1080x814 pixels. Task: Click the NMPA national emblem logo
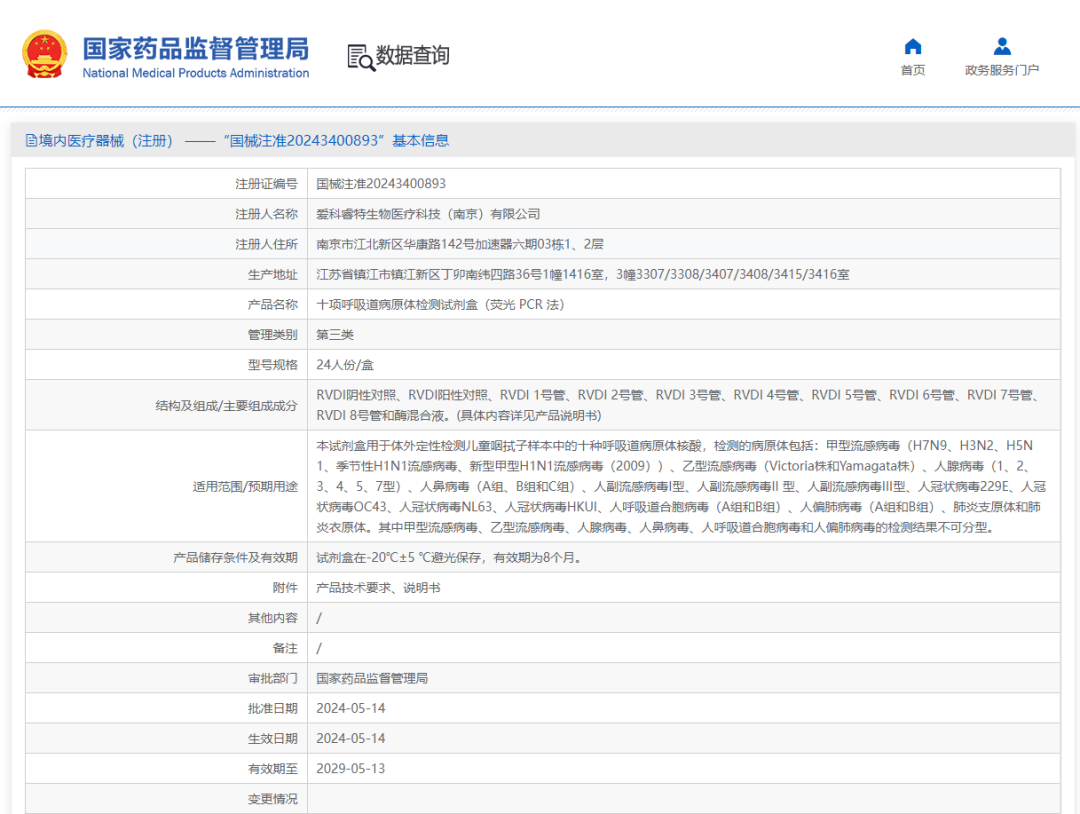click(45, 55)
